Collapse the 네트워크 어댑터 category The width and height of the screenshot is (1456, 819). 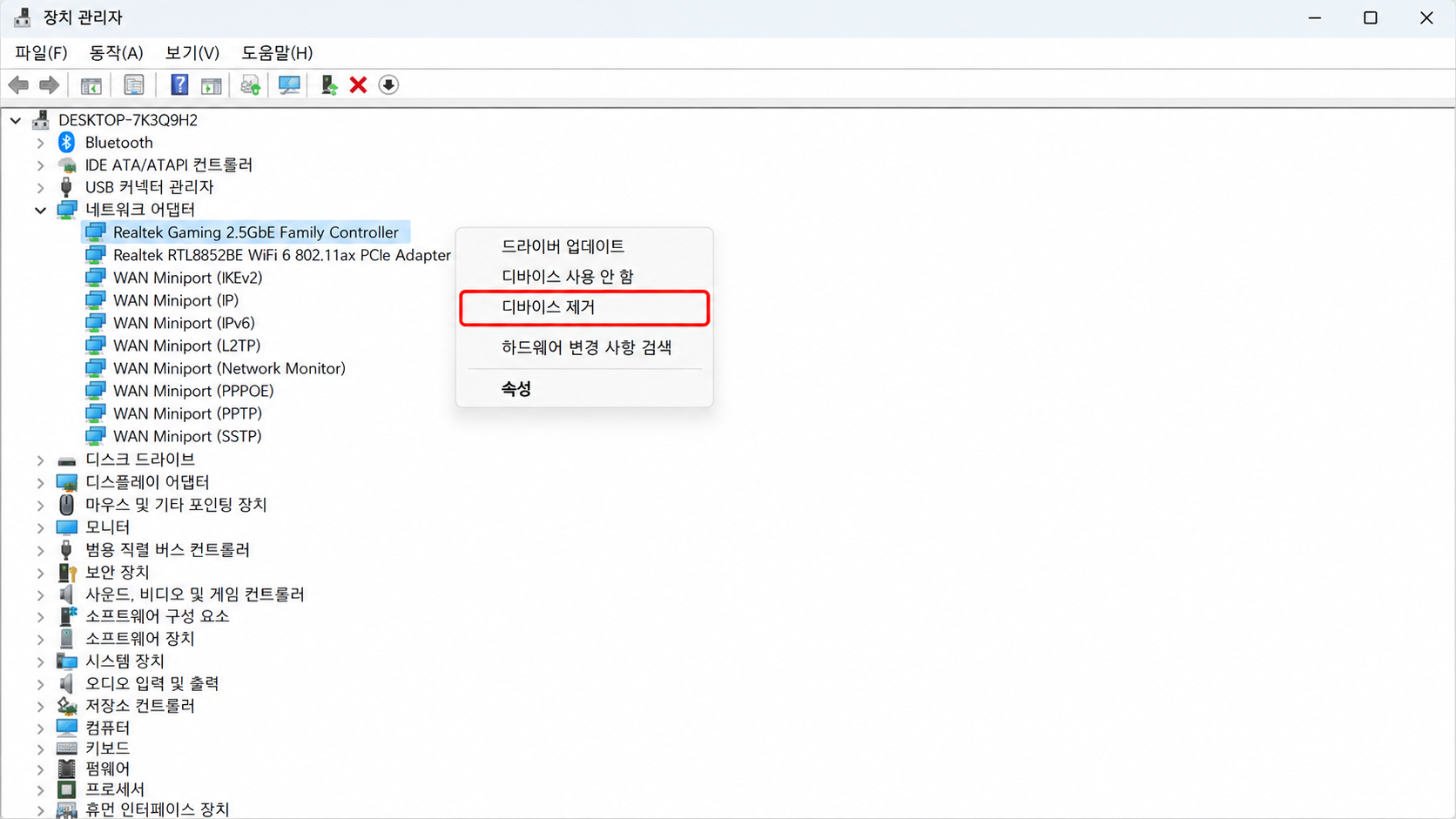click(40, 210)
